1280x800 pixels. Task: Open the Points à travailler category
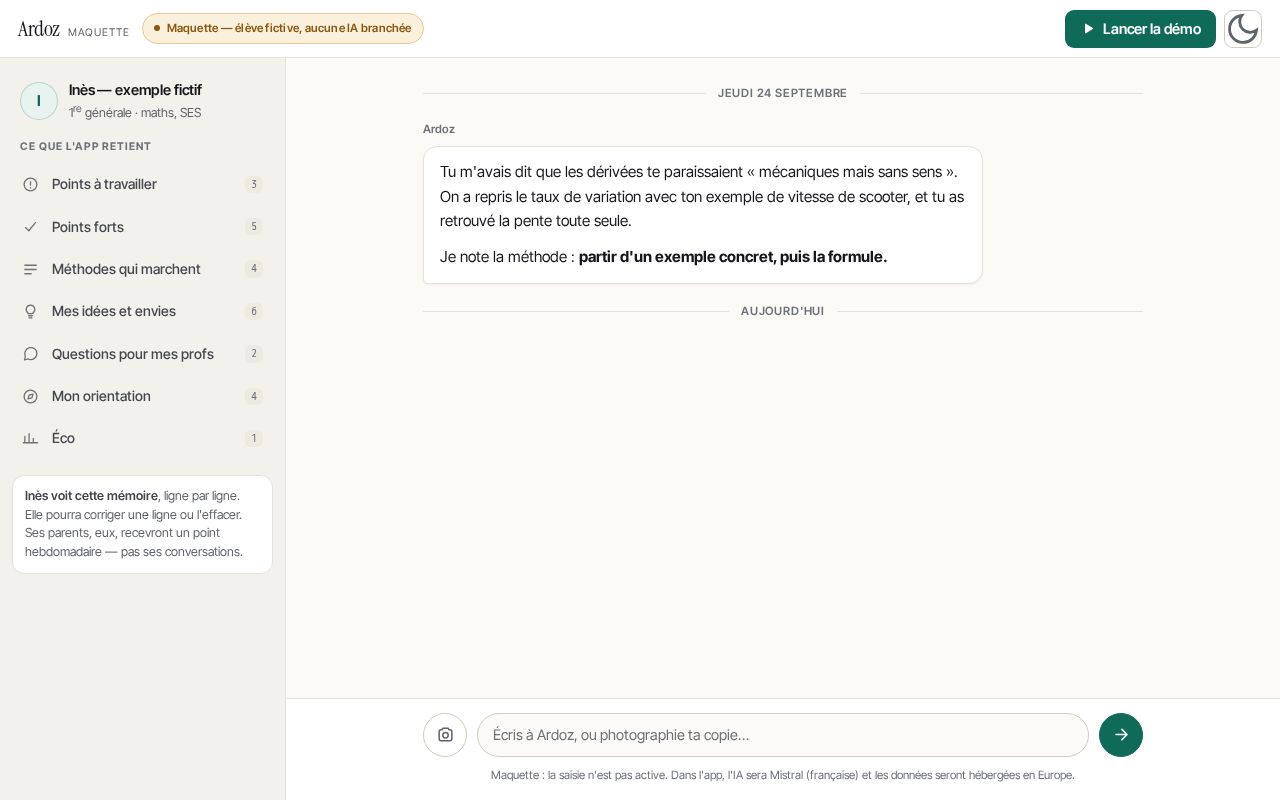[142, 184]
